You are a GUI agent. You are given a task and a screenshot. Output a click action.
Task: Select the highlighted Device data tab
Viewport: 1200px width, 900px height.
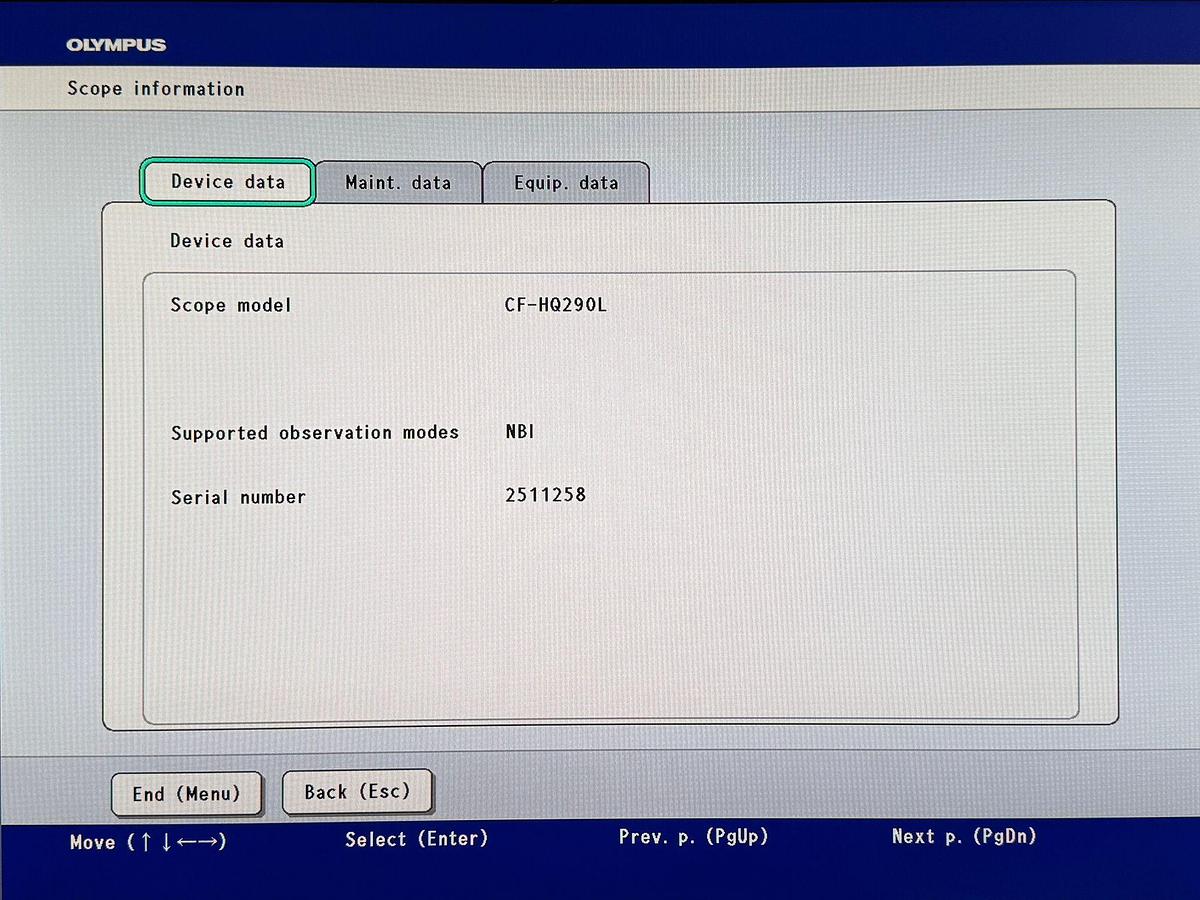click(228, 182)
